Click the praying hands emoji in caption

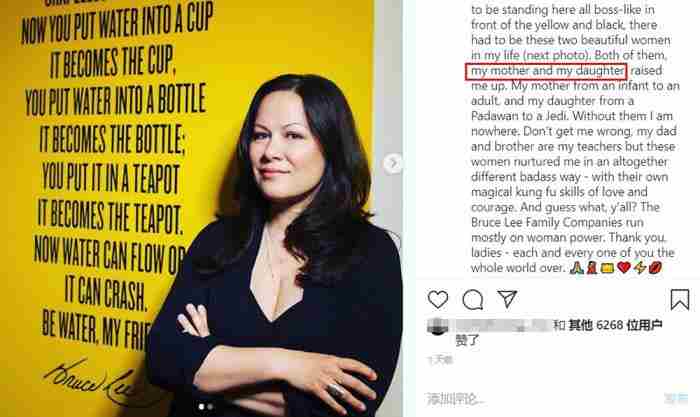click(x=576, y=268)
